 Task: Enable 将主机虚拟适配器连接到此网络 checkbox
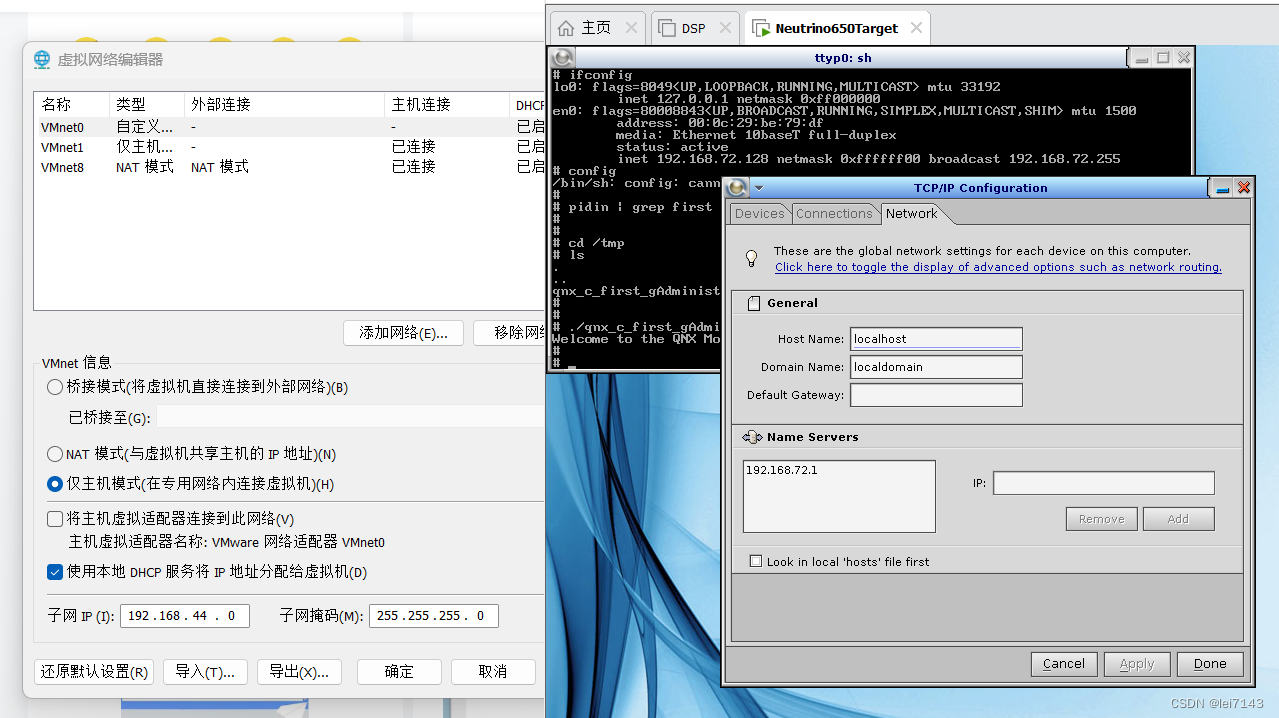point(56,519)
